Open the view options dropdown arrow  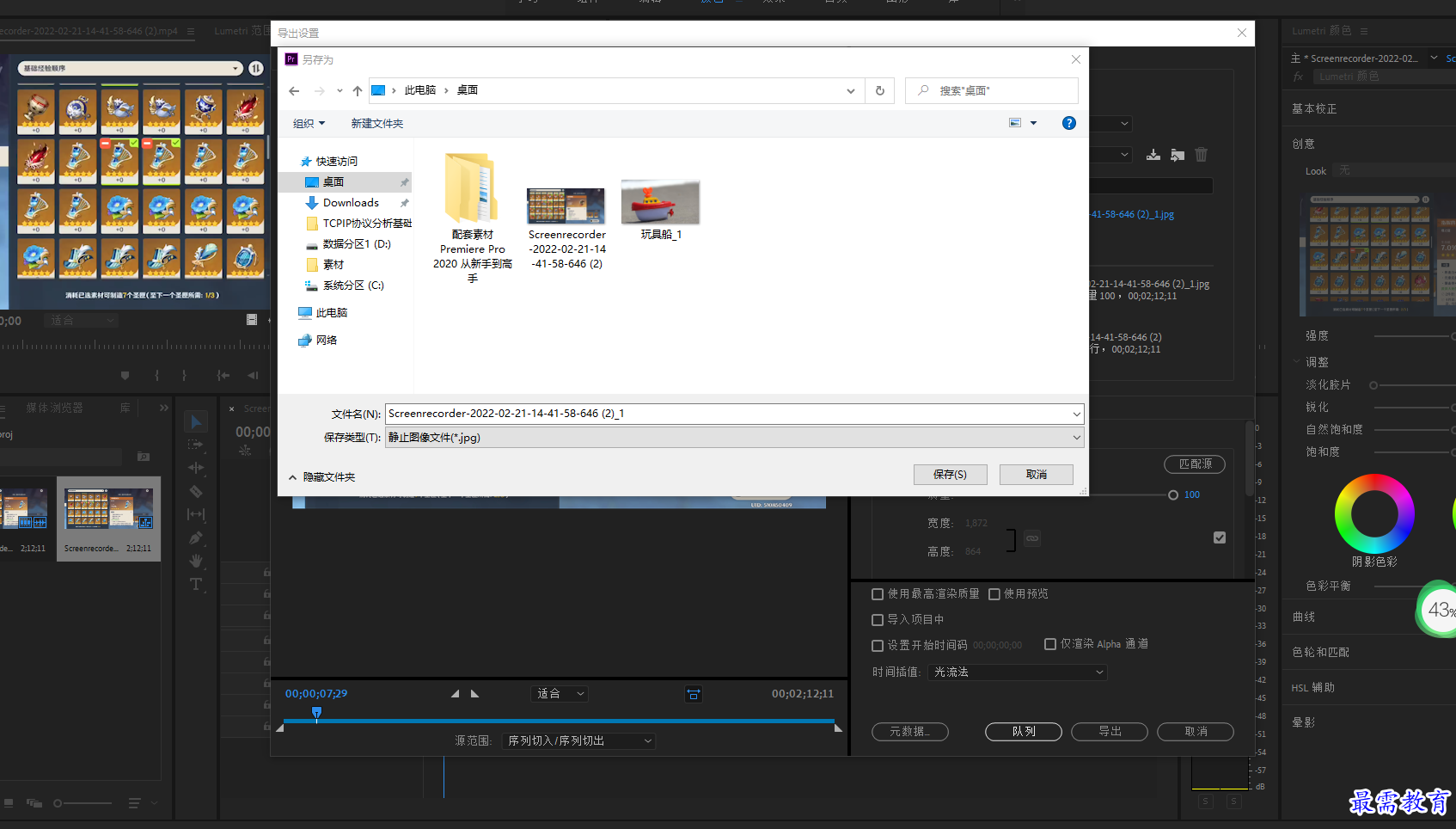pos(1033,123)
